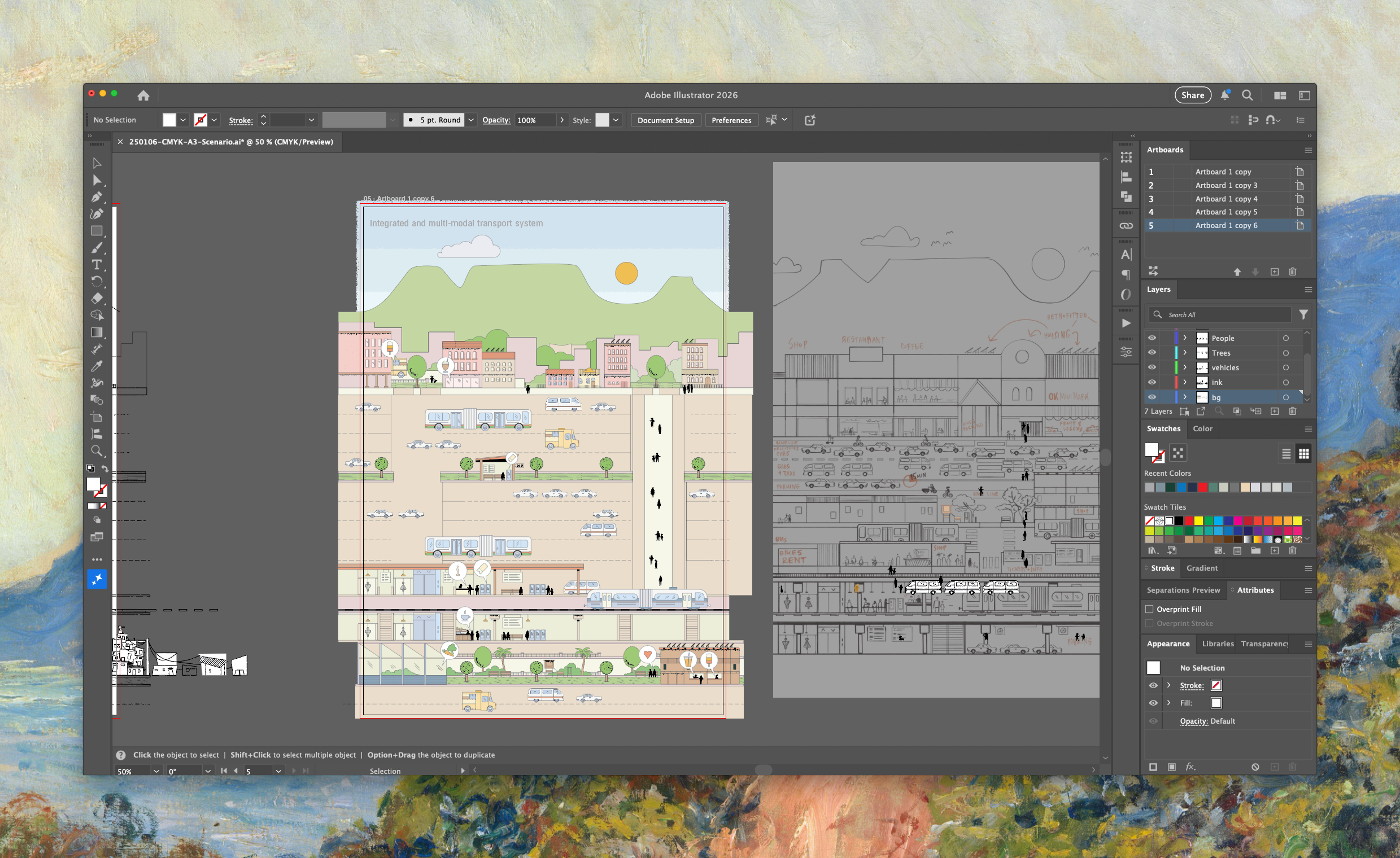The height and width of the screenshot is (858, 1400).
Task: Create a new artboard with the plus icon
Action: 1275,272
